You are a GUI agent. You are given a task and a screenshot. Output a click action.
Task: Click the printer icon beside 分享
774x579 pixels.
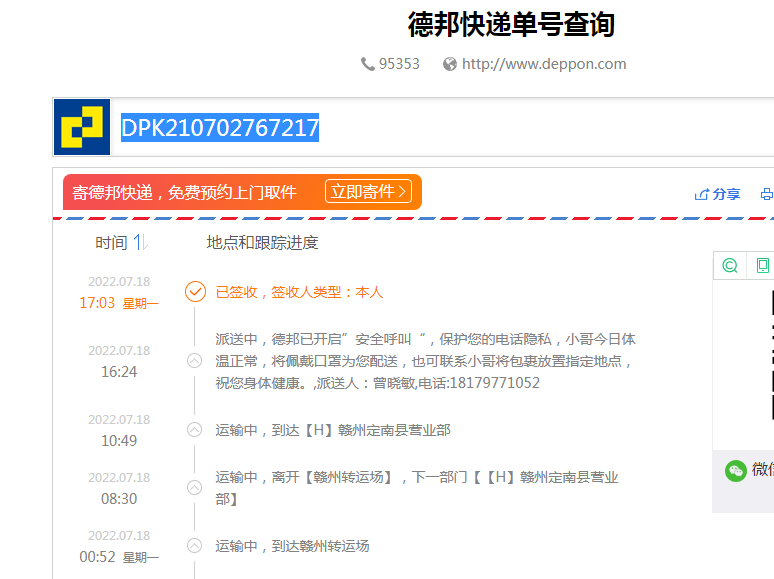tap(767, 194)
